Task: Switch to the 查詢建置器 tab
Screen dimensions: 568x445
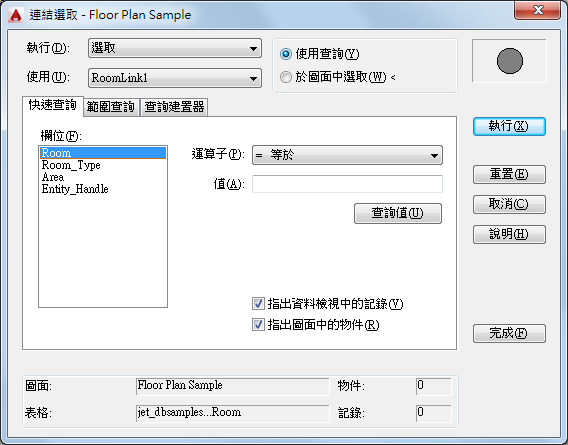Action: pyautogui.click(x=174, y=107)
